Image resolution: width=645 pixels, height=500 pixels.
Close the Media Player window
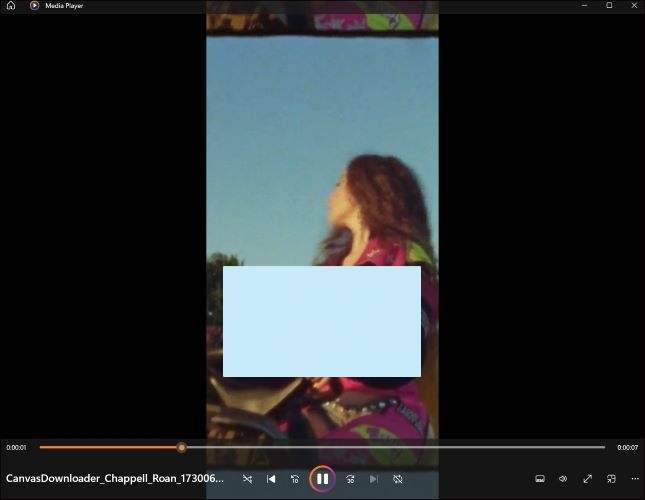(634, 5)
